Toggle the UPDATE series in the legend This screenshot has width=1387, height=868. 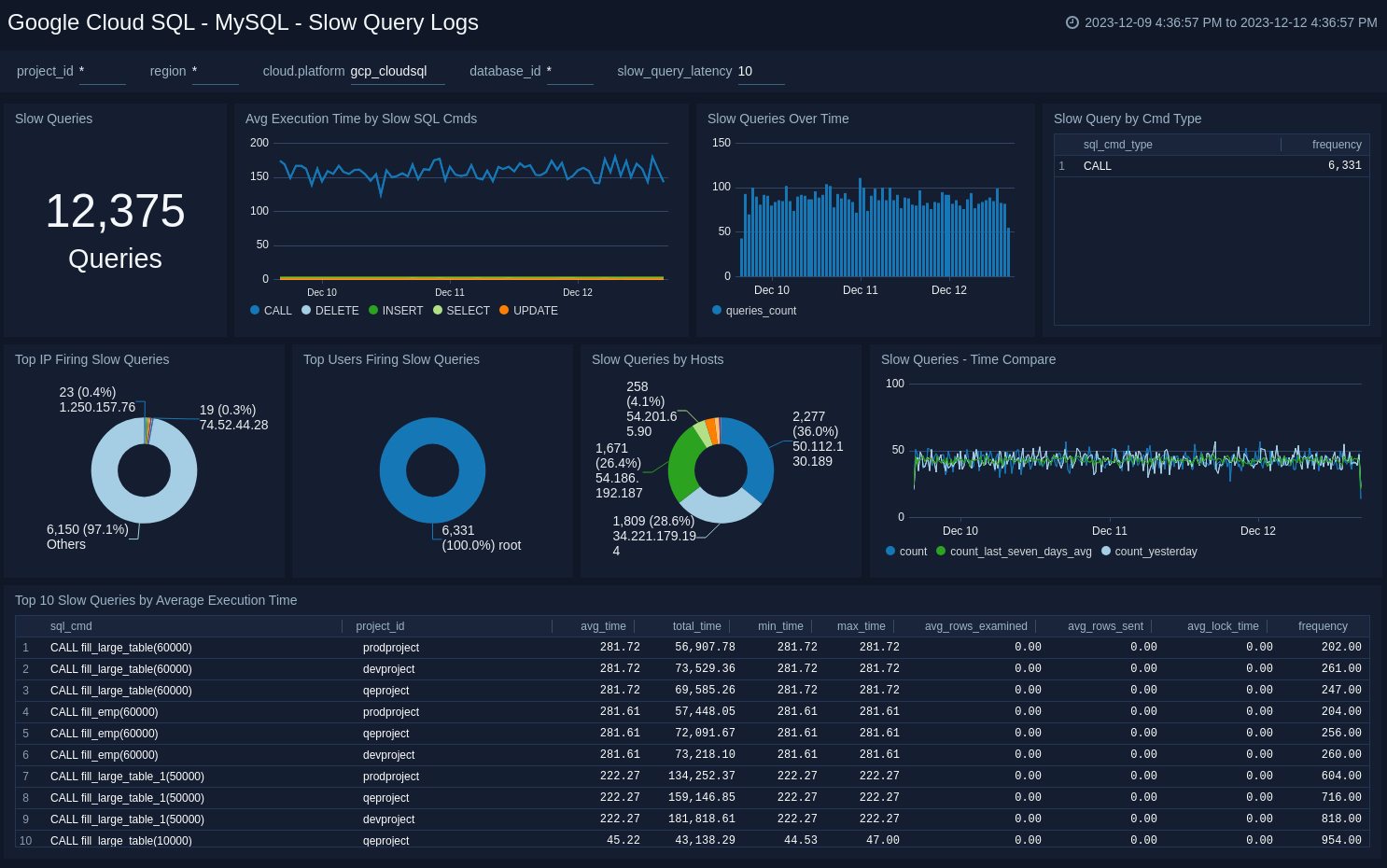(528, 311)
